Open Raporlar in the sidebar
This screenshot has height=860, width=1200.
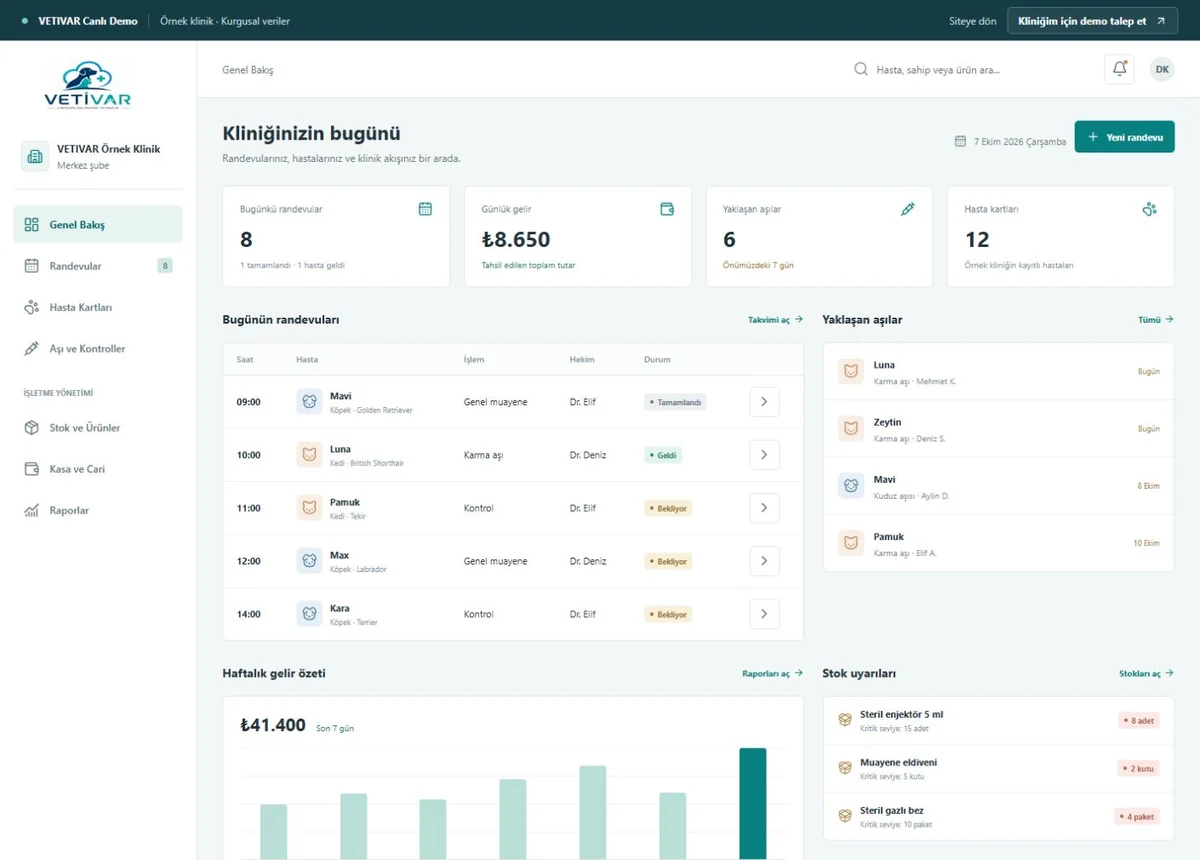pos(98,510)
